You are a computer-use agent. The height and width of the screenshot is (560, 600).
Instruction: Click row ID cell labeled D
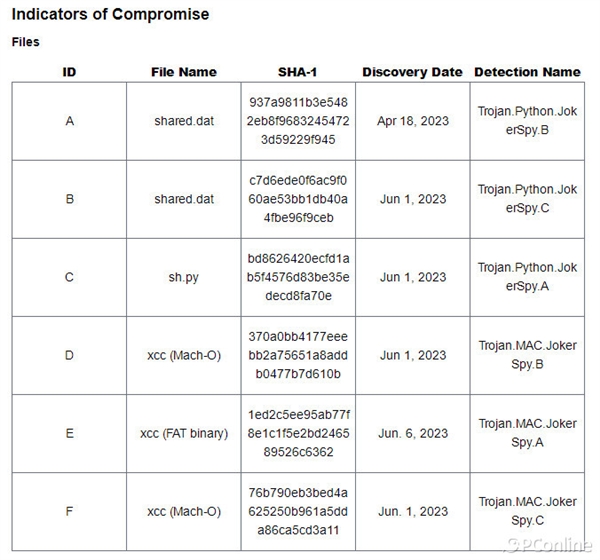coord(69,355)
